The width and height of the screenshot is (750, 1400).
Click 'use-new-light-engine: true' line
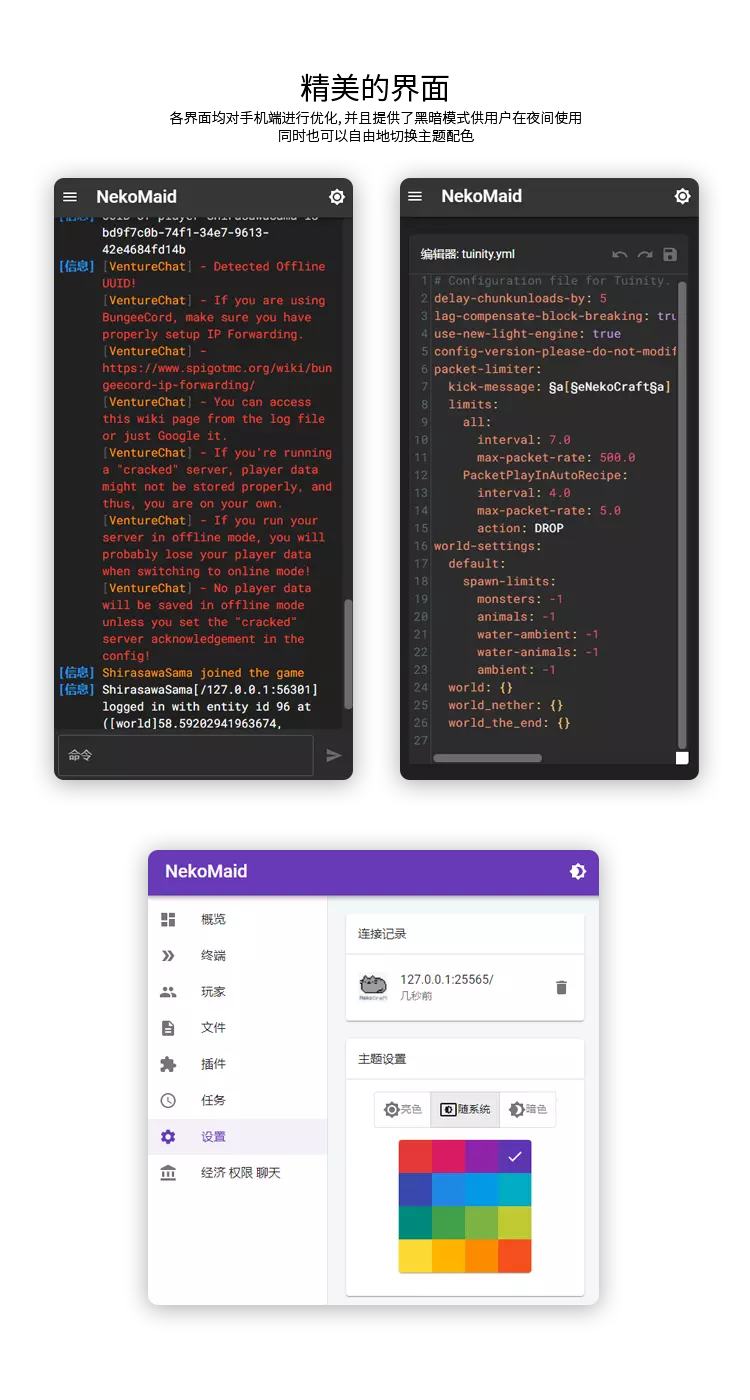[x=527, y=333]
